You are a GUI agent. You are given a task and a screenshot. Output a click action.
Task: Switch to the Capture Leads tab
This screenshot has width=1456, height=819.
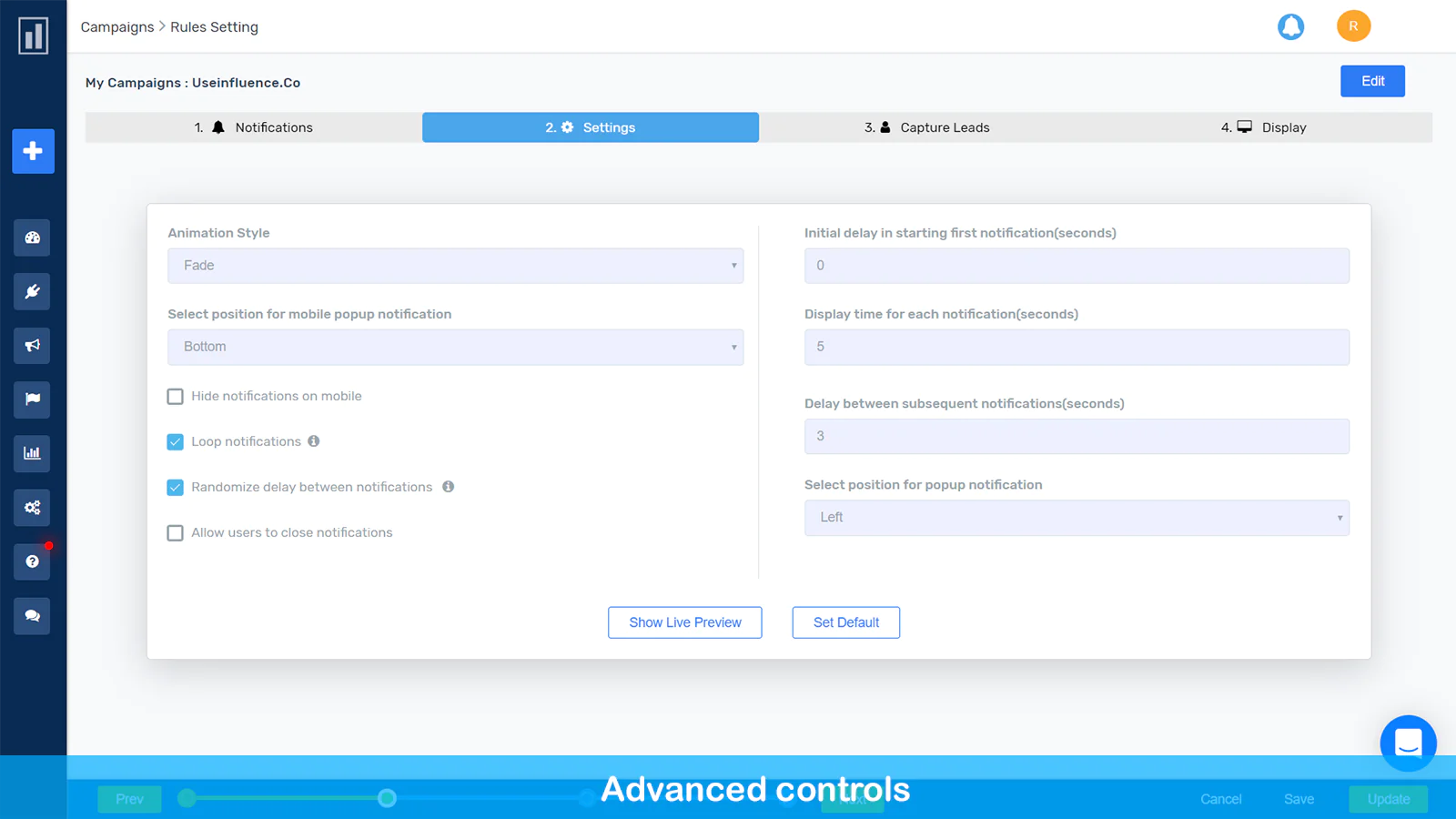(x=927, y=127)
